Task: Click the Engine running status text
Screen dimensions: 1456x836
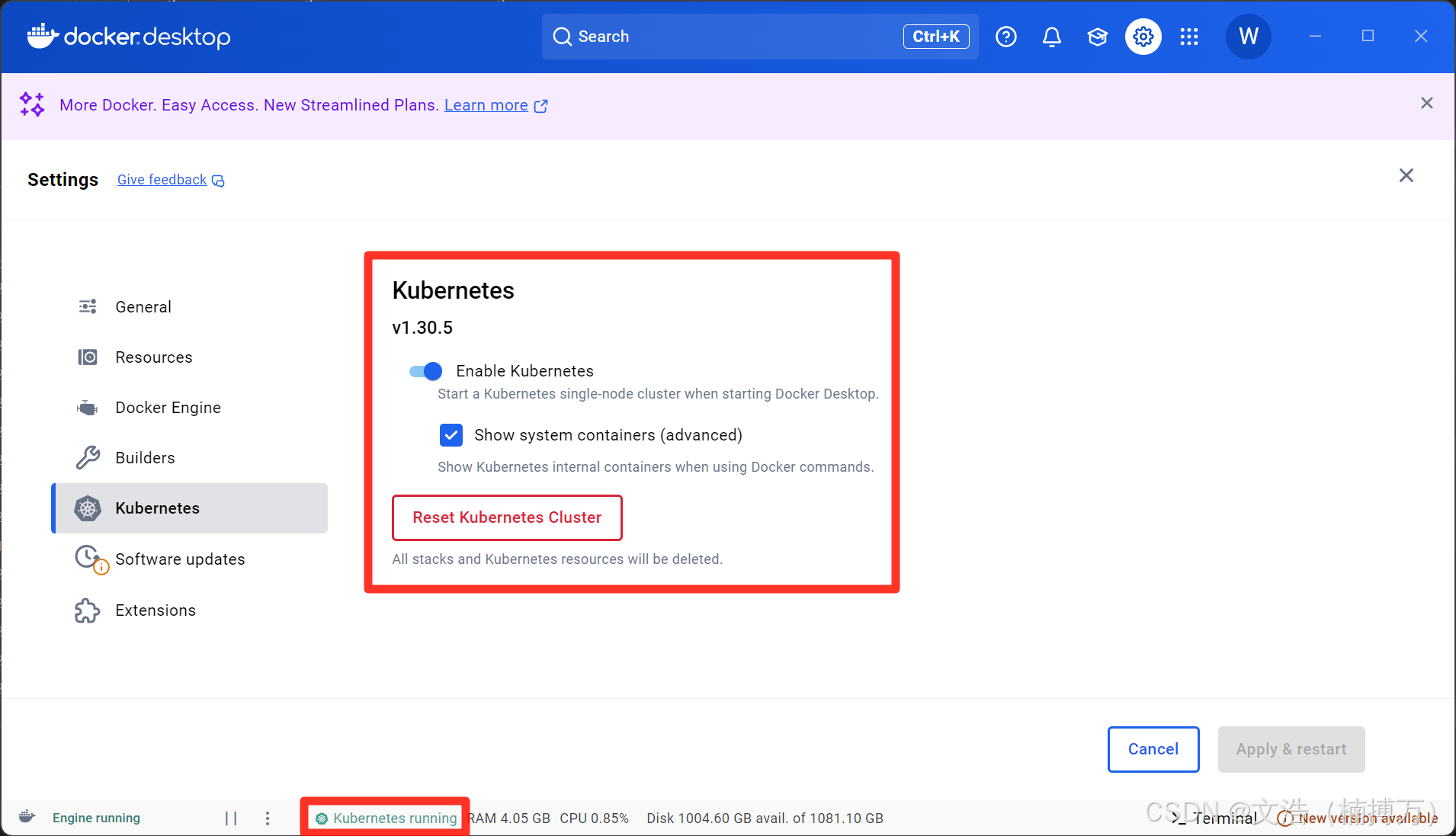Action: pyautogui.click(x=96, y=818)
